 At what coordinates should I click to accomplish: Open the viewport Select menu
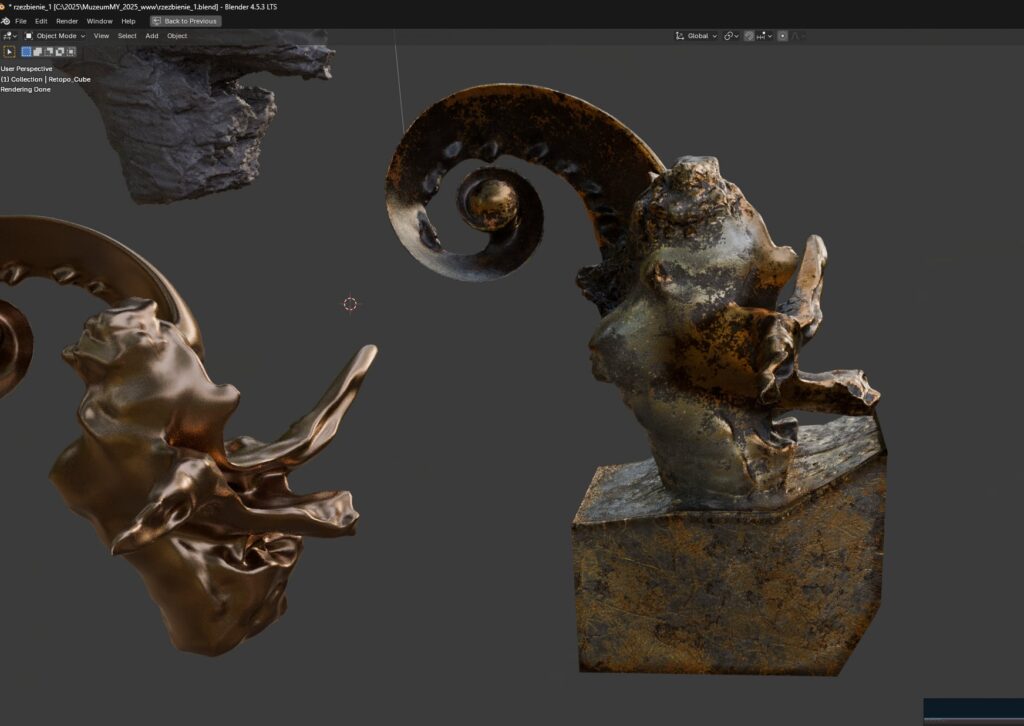pos(127,36)
